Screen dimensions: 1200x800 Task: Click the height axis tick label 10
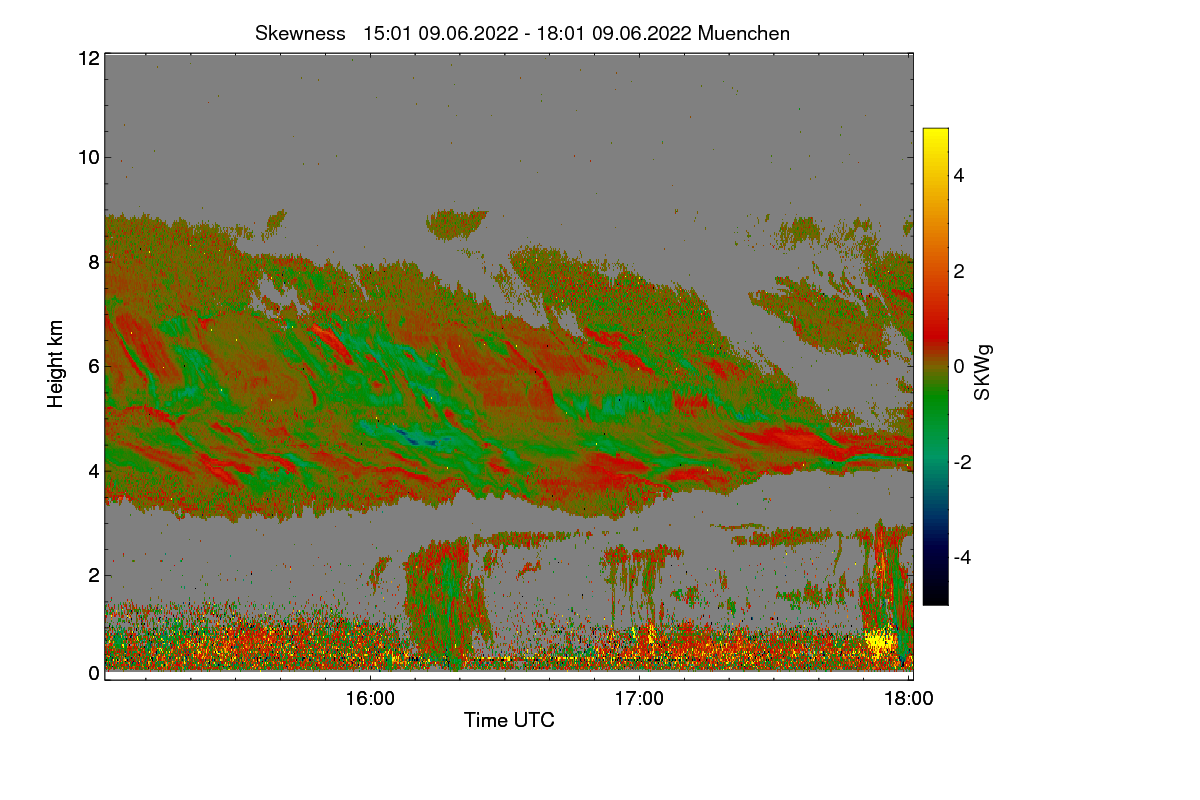(x=88, y=157)
